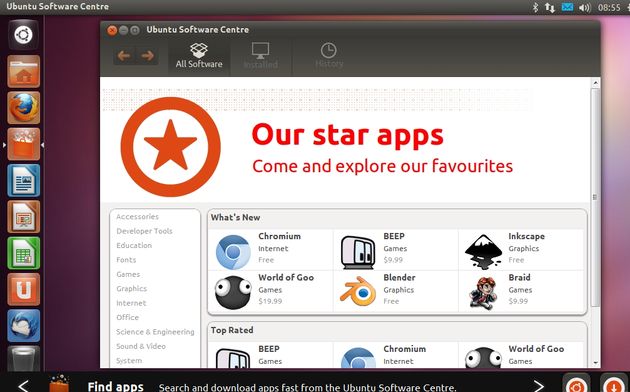Click the Find apps shopping bag icon
The image size is (630, 392).
pyautogui.click(x=59, y=384)
